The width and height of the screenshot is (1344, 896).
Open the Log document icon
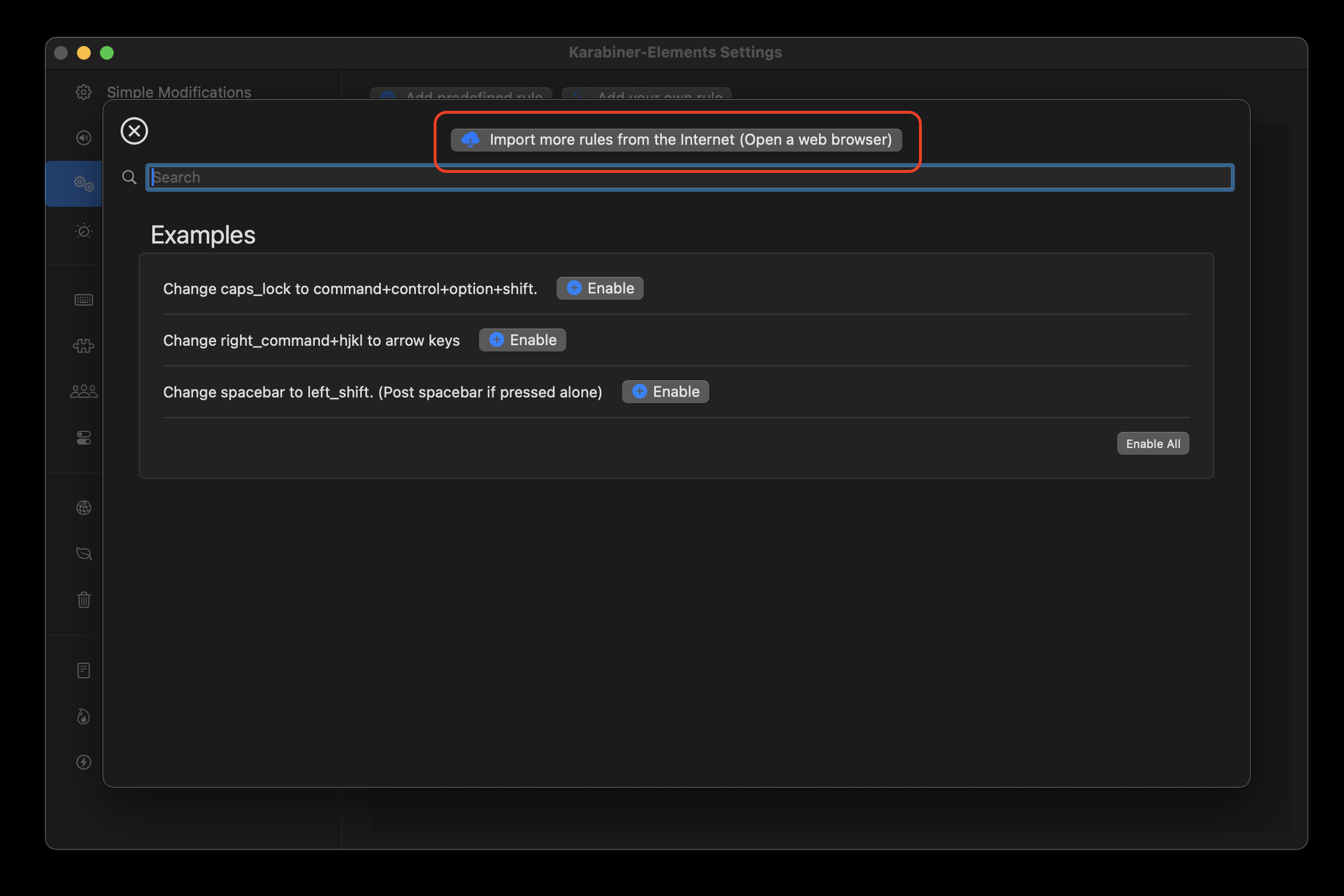[84, 670]
